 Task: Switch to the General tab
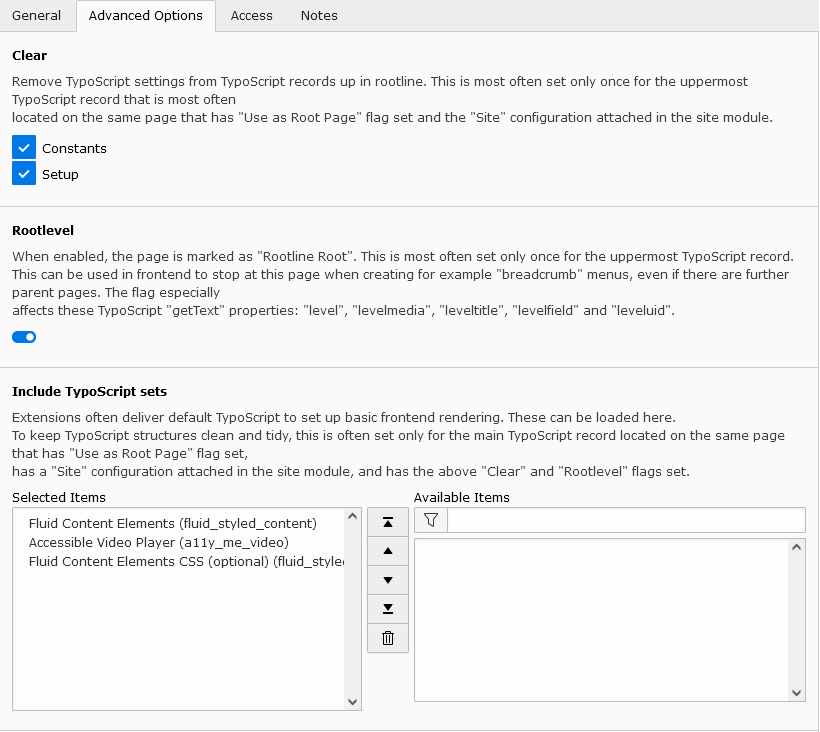[x=37, y=15]
